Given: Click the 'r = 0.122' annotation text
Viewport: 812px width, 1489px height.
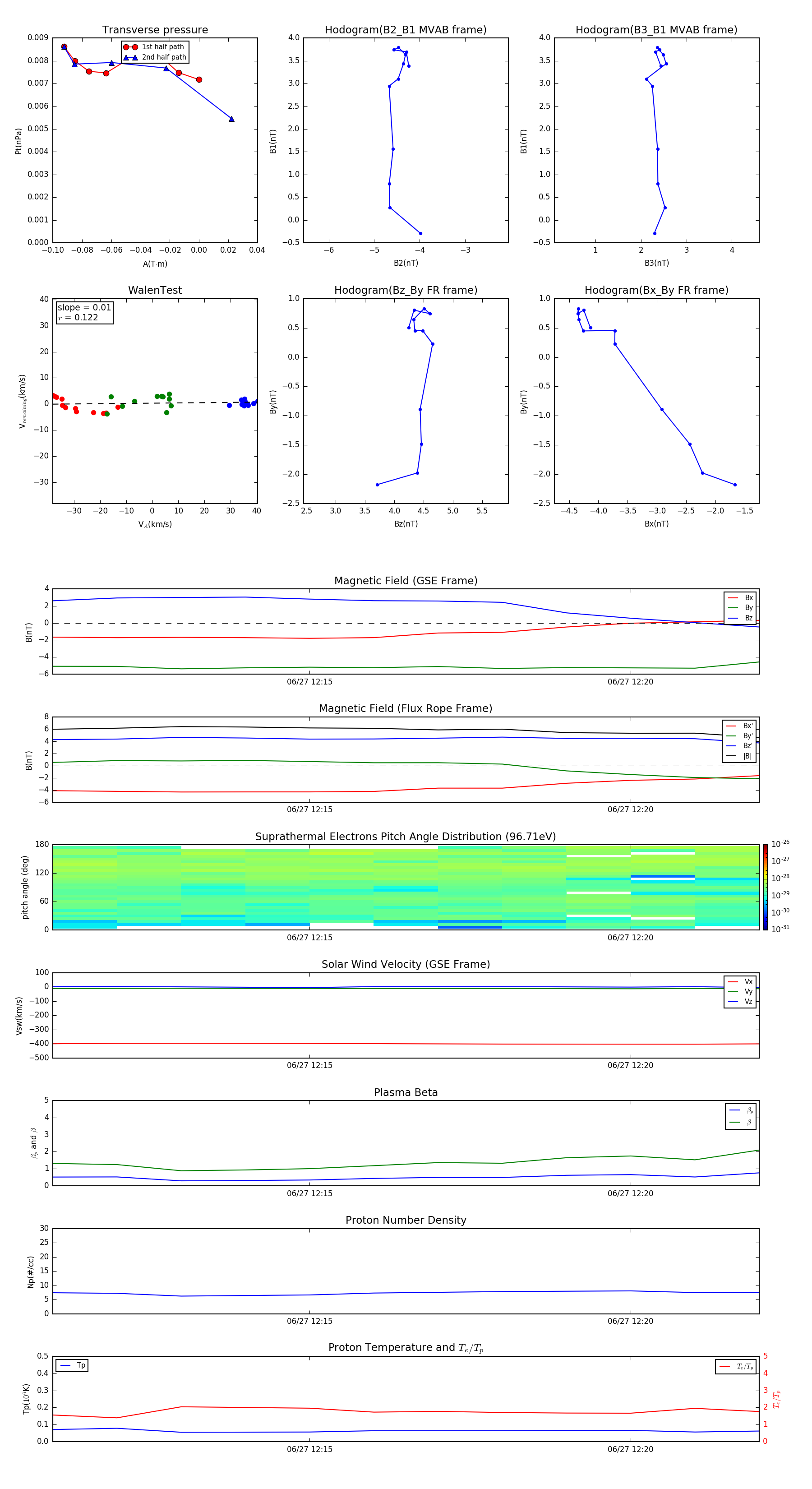Looking at the screenshot, I should pyautogui.click(x=78, y=317).
